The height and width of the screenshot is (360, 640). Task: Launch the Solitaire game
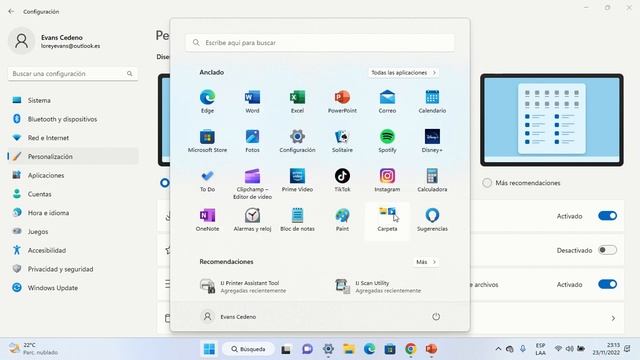(342, 141)
